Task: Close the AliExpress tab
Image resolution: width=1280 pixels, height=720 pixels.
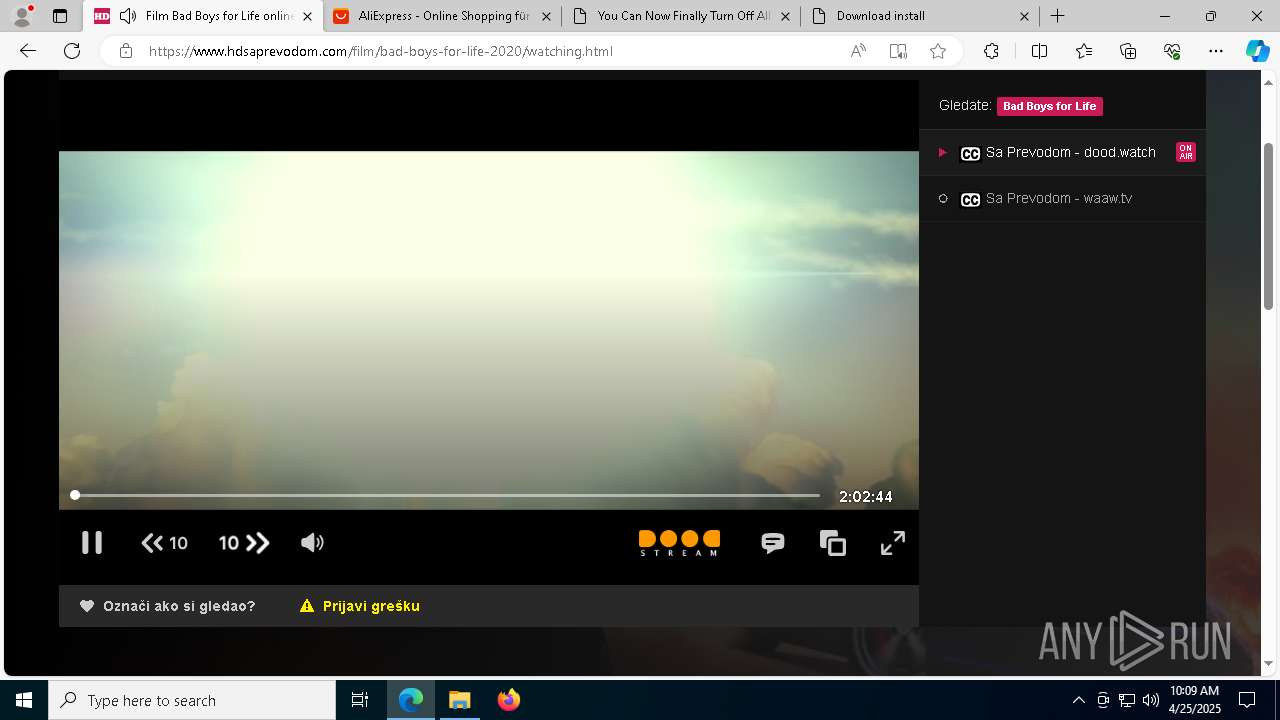Action: click(x=546, y=16)
